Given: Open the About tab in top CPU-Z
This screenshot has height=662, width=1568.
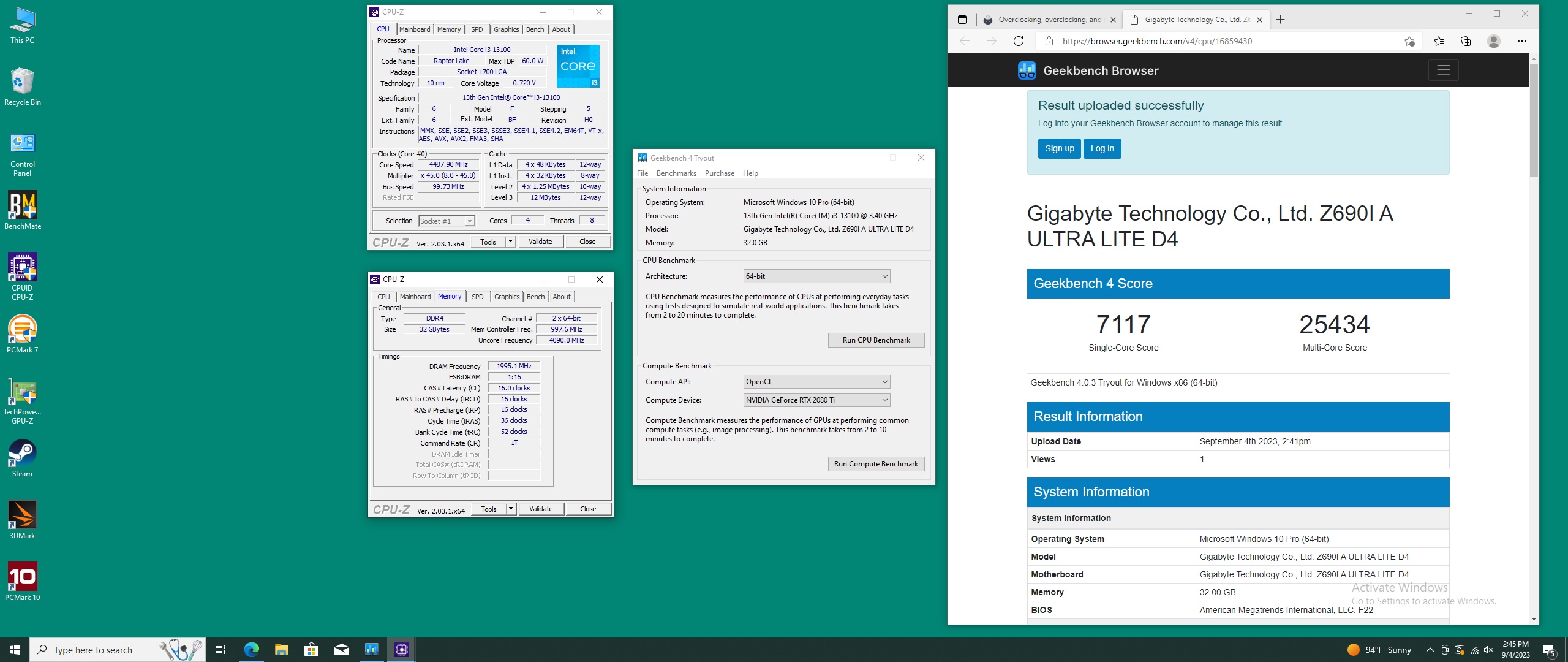Looking at the screenshot, I should pos(561,29).
